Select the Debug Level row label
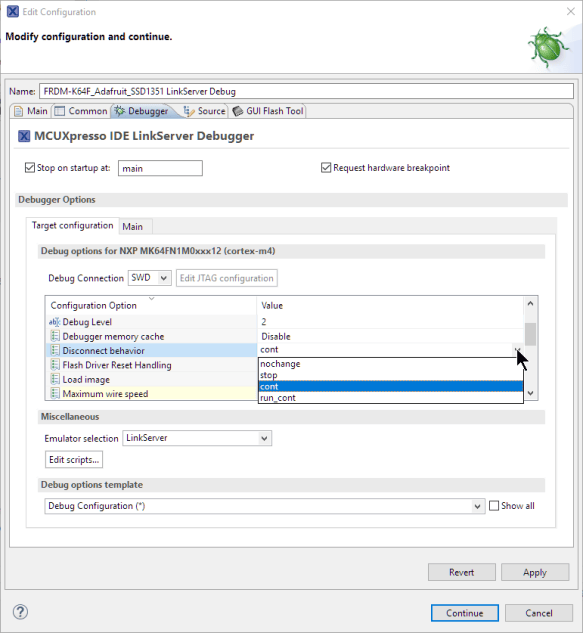583x633 pixels. (87, 322)
